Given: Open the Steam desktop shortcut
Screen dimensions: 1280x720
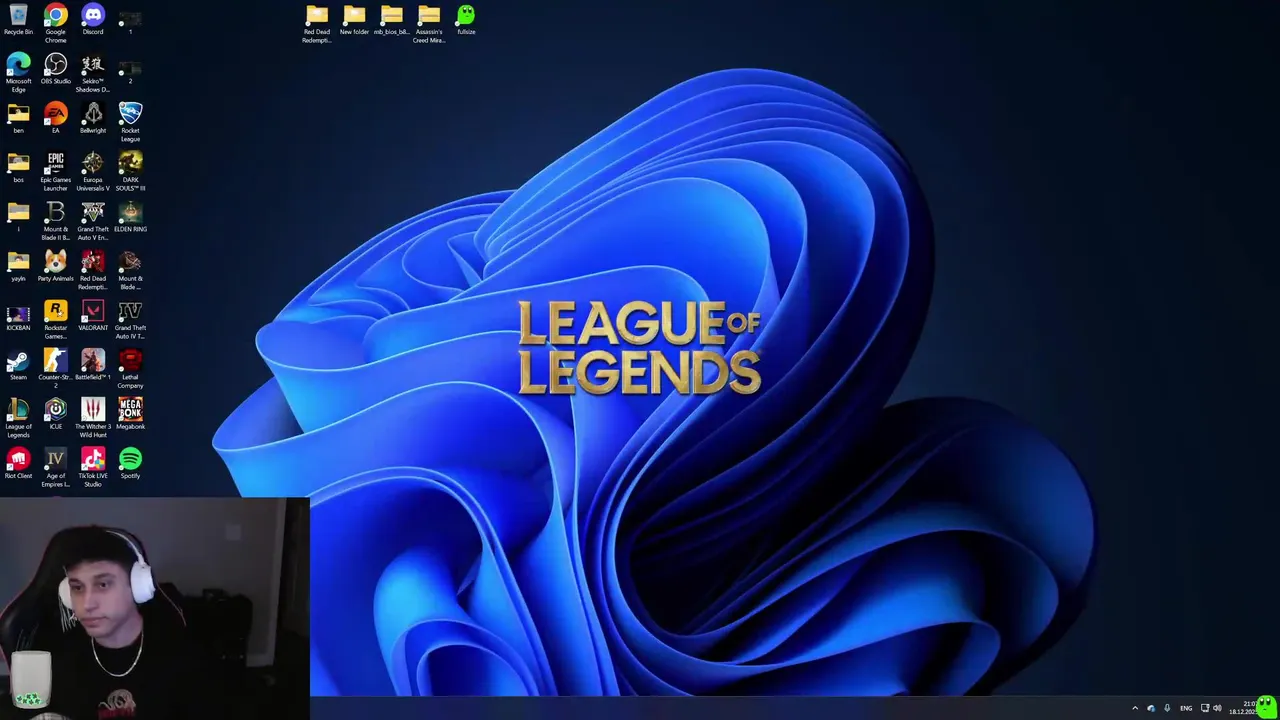Looking at the screenshot, I should point(18,365).
